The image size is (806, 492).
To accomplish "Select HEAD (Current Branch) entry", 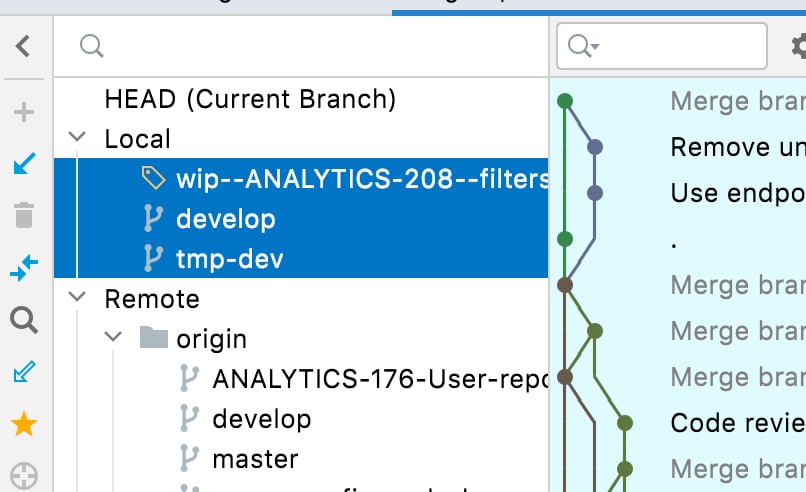I will pos(250,99).
